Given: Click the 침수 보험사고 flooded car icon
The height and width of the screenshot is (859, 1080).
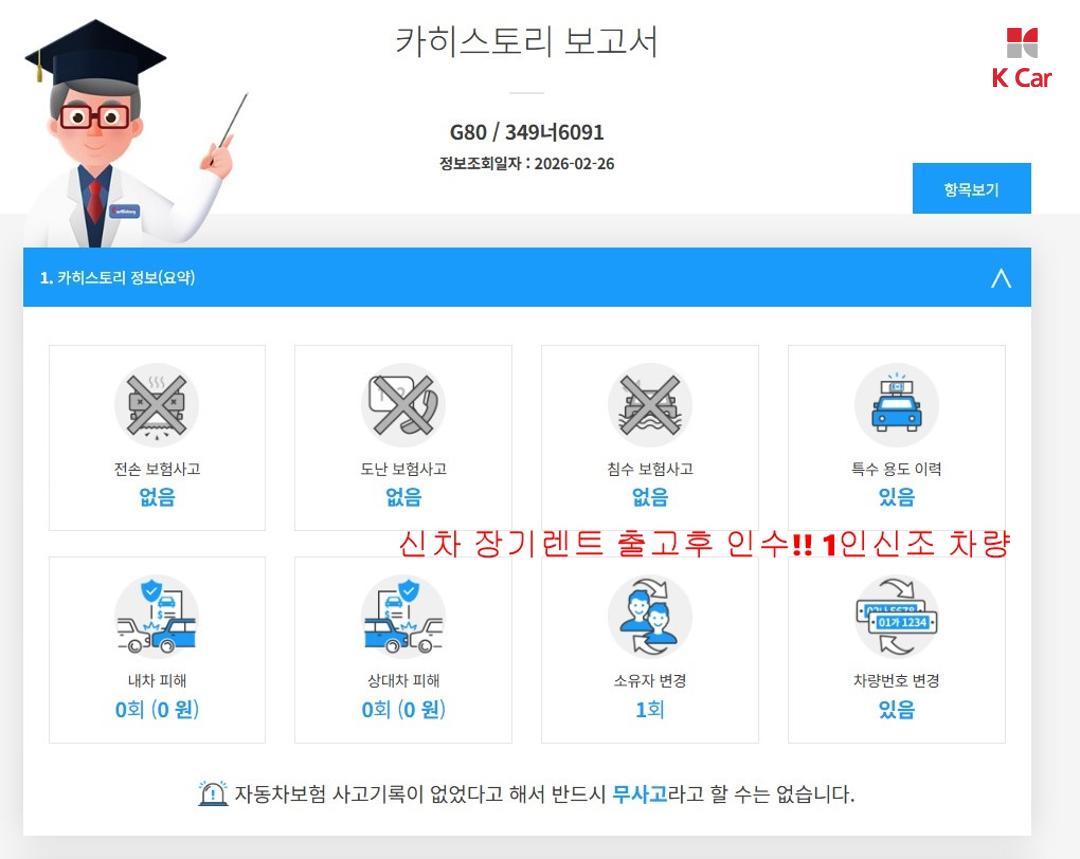Looking at the screenshot, I should point(650,406).
